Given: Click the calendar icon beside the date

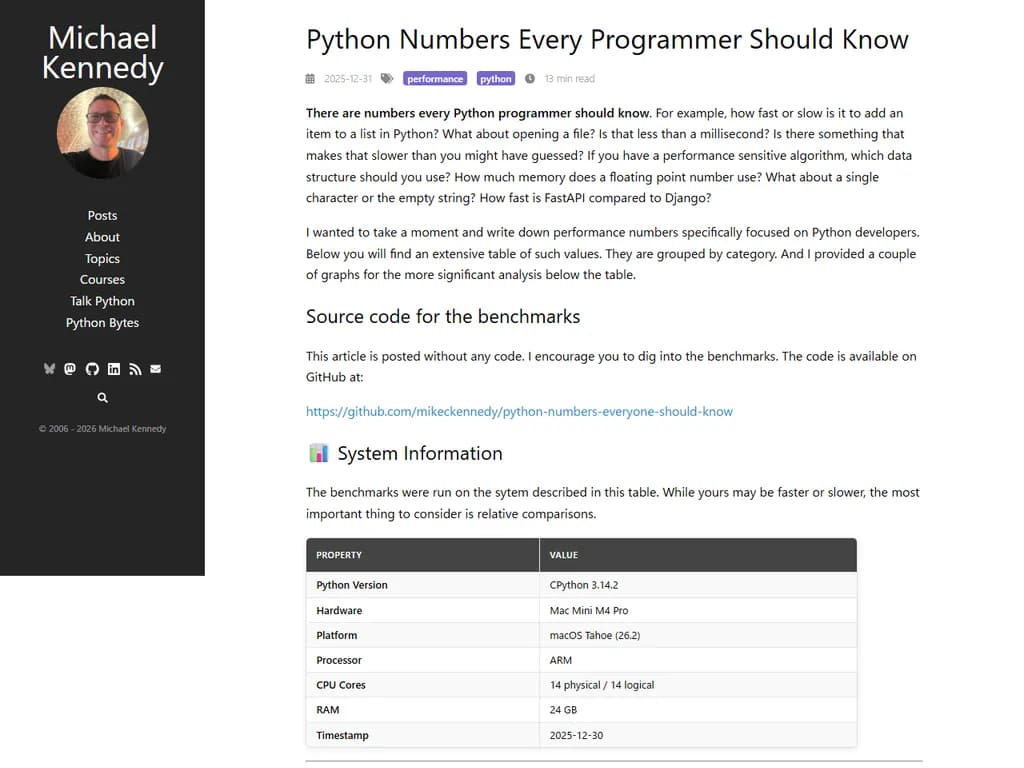Looking at the screenshot, I should [x=309, y=78].
